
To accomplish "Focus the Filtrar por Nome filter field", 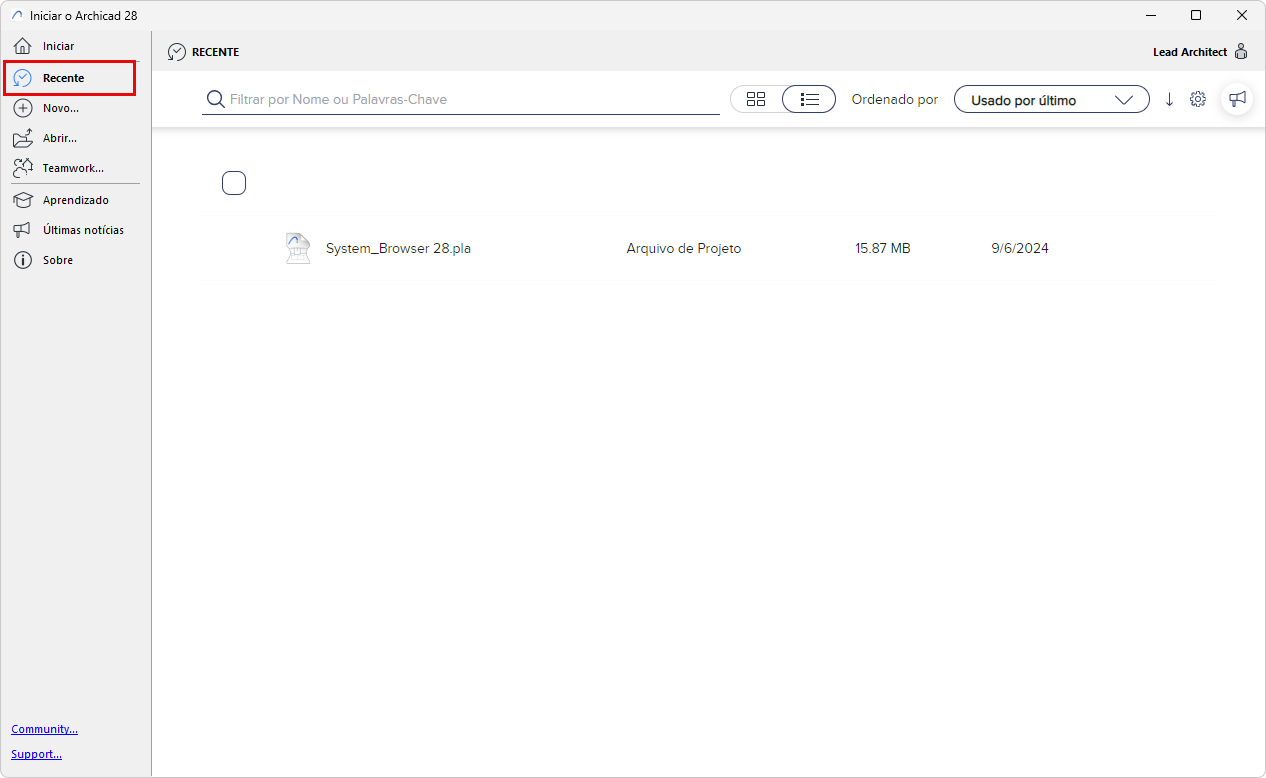I will click(x=461, y=99).
